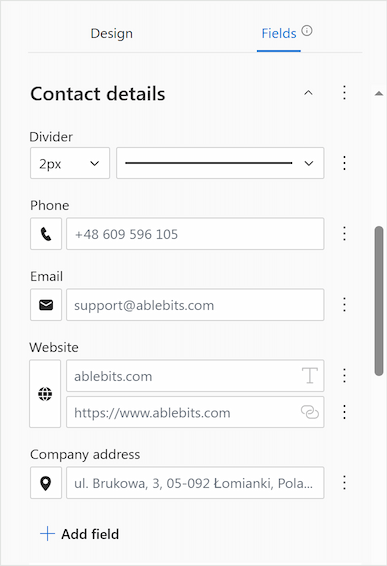The width and height of the screenshot is (387, 566).
Task: Click the Add field button
Action: pos(79,534)
